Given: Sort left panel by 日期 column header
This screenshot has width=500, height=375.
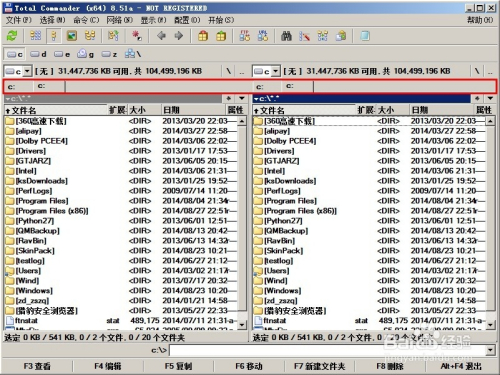Looking at the screenshot, I should [x=193, y=110].
